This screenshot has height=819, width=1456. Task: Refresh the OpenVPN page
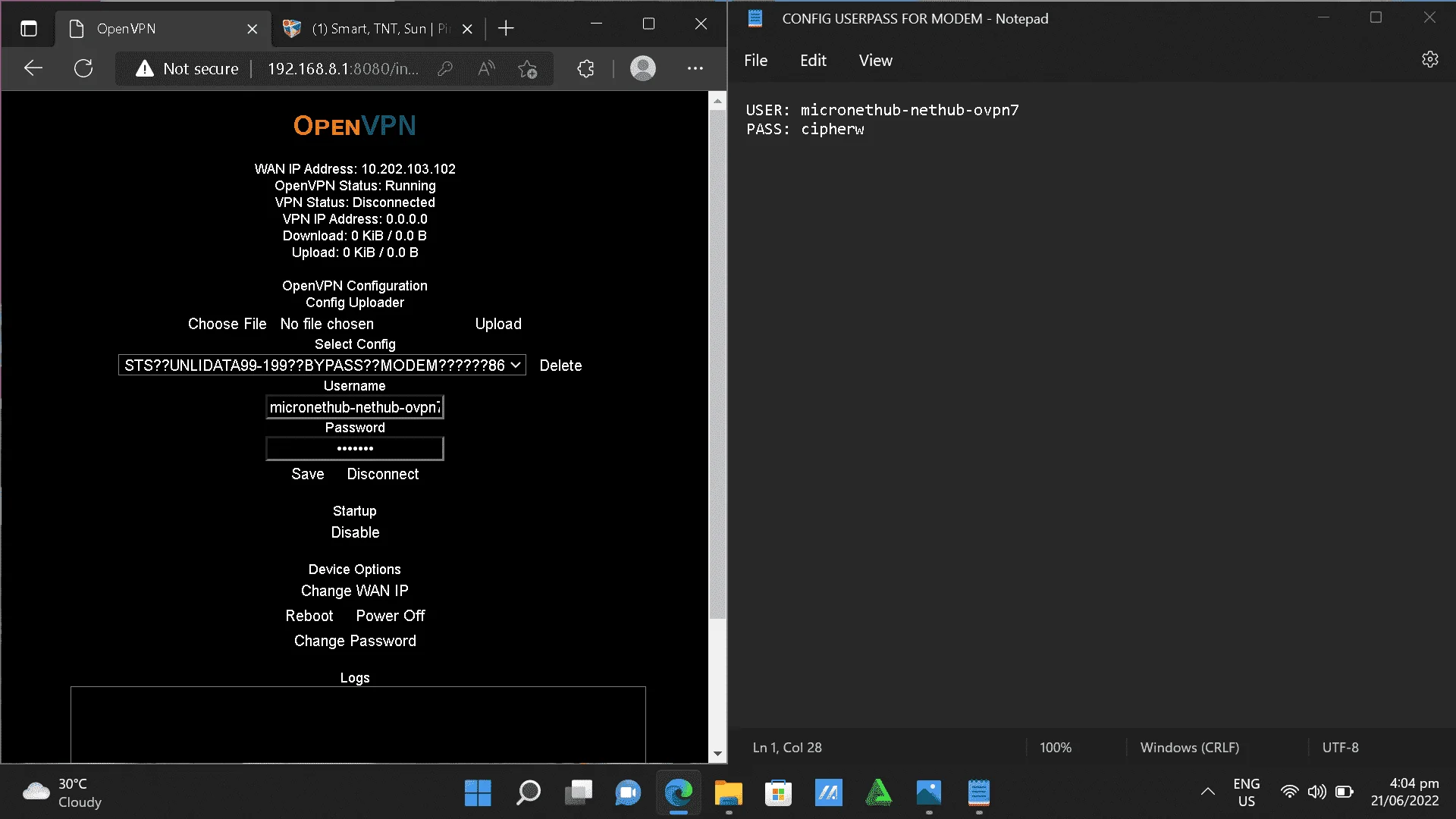tap(83, 68)
